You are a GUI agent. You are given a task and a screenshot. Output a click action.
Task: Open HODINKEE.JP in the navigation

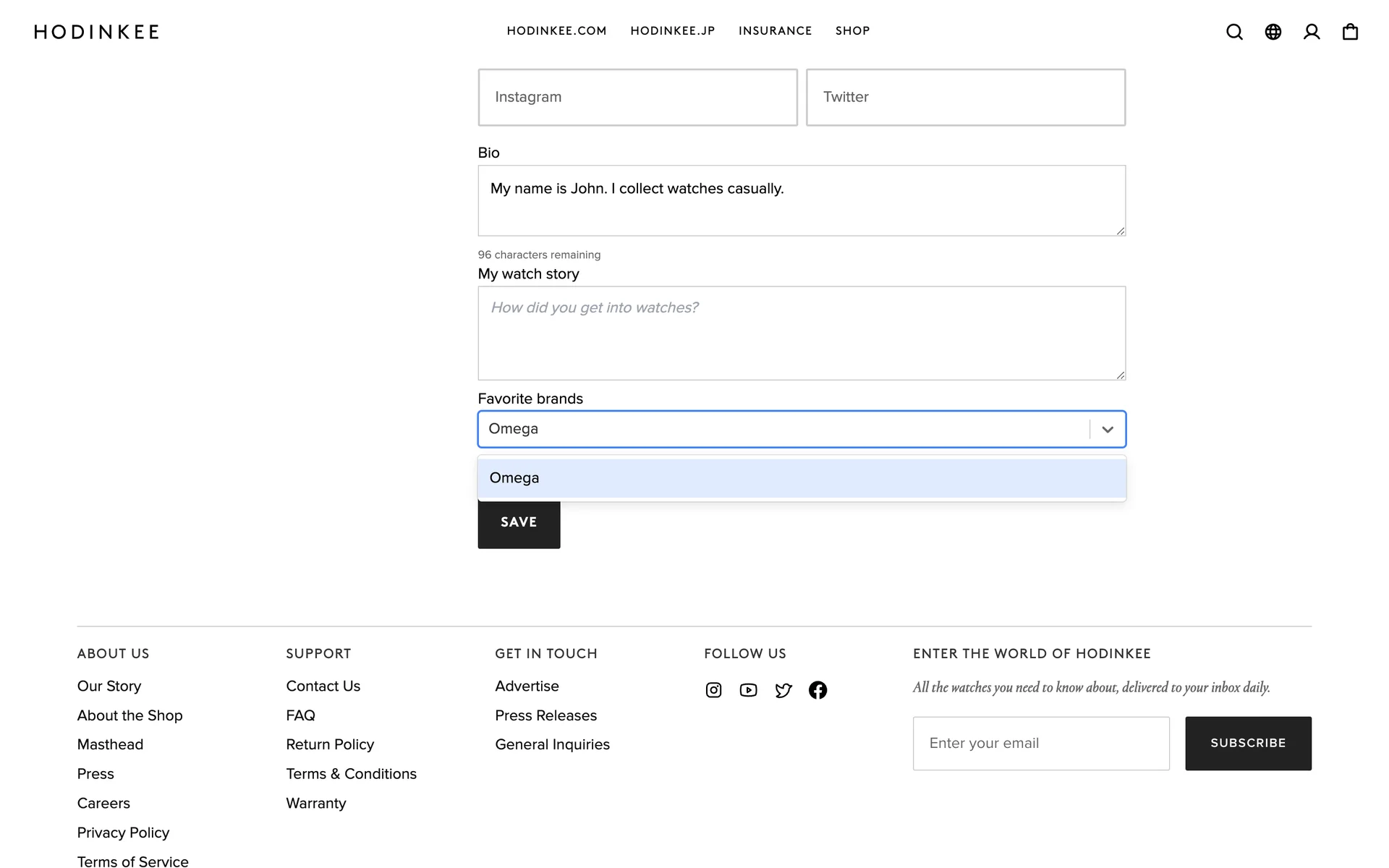click(x=672, y=31)
